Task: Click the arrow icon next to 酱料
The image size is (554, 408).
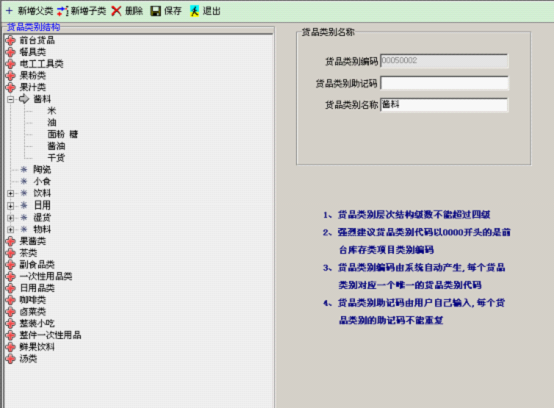Action: click(x=24, y=99)
